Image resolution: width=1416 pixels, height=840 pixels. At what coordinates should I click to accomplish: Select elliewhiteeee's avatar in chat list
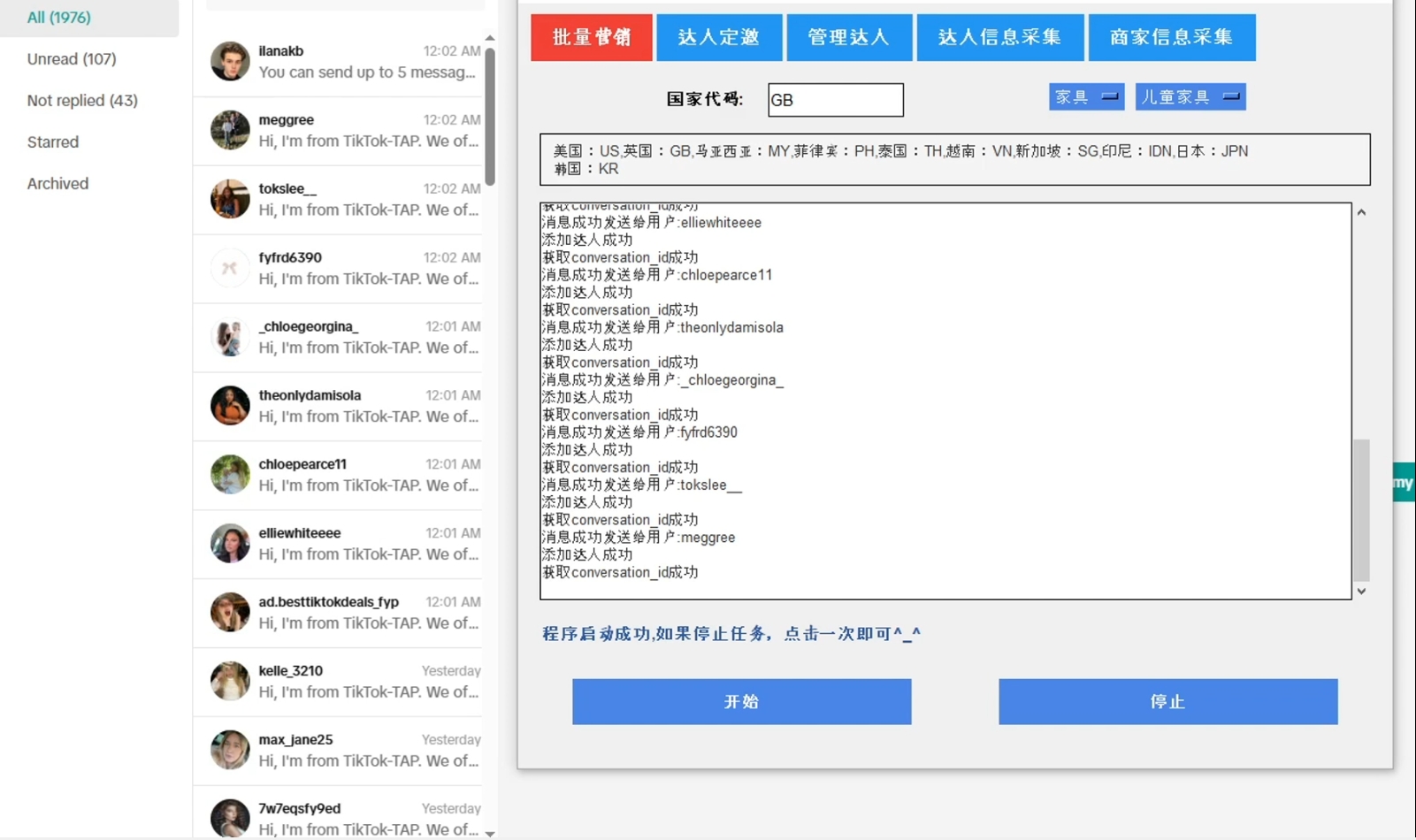[x=230, y=545]
